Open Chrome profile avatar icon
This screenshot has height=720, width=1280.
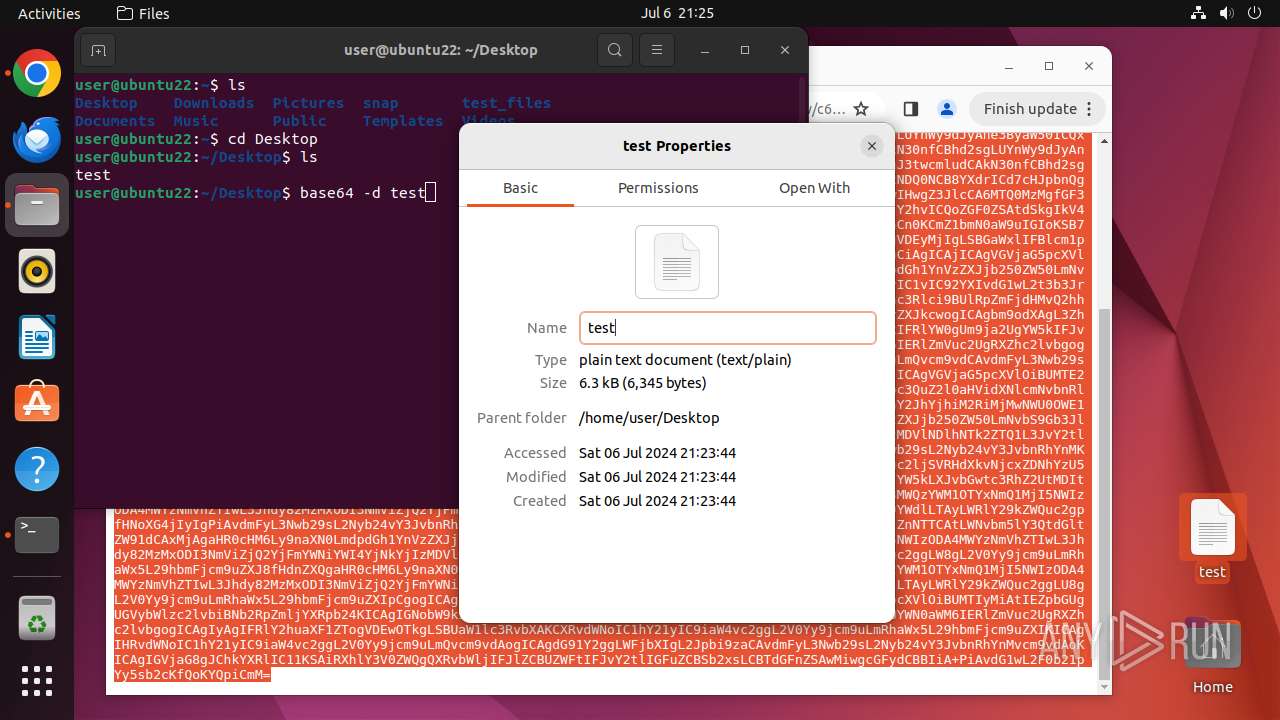pos(946,109)
